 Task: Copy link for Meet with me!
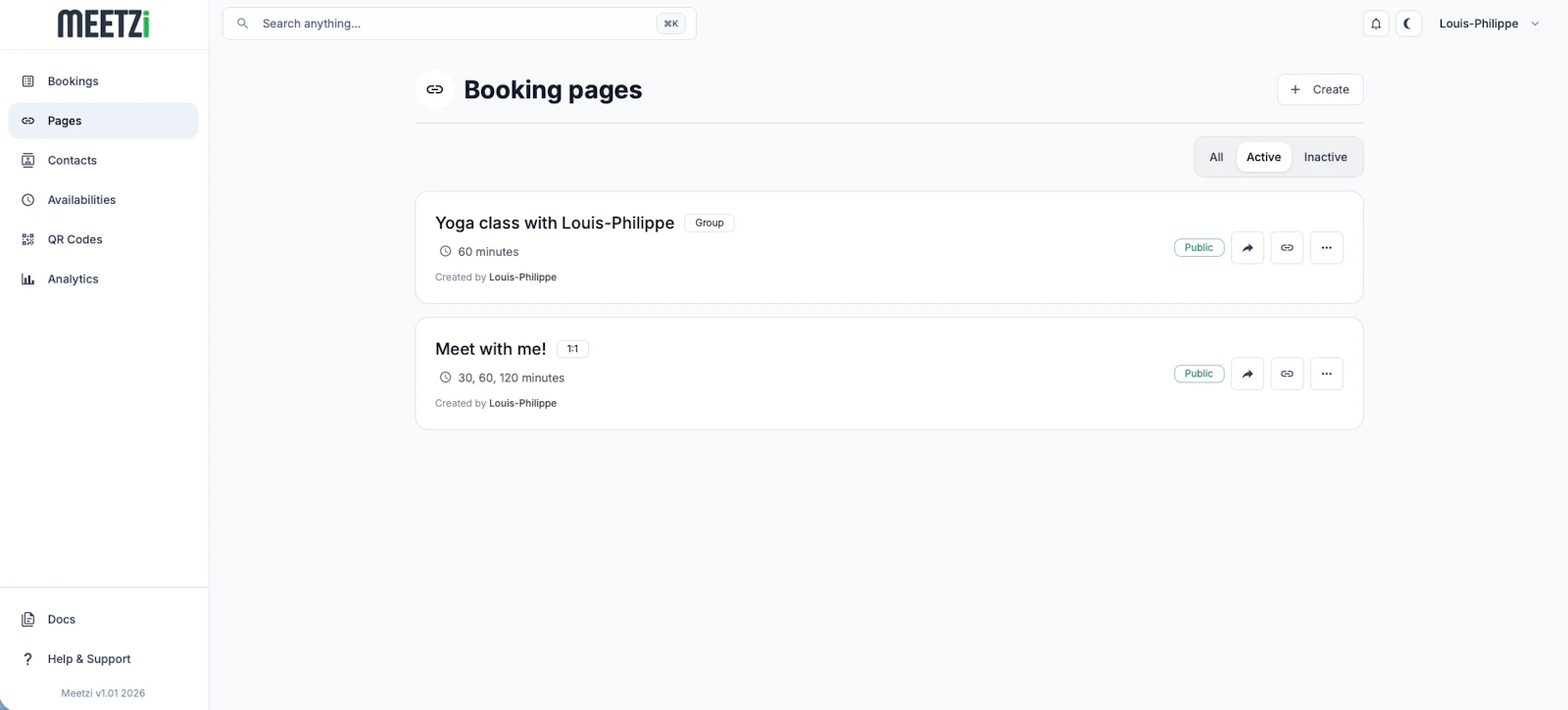[1287, 374]
